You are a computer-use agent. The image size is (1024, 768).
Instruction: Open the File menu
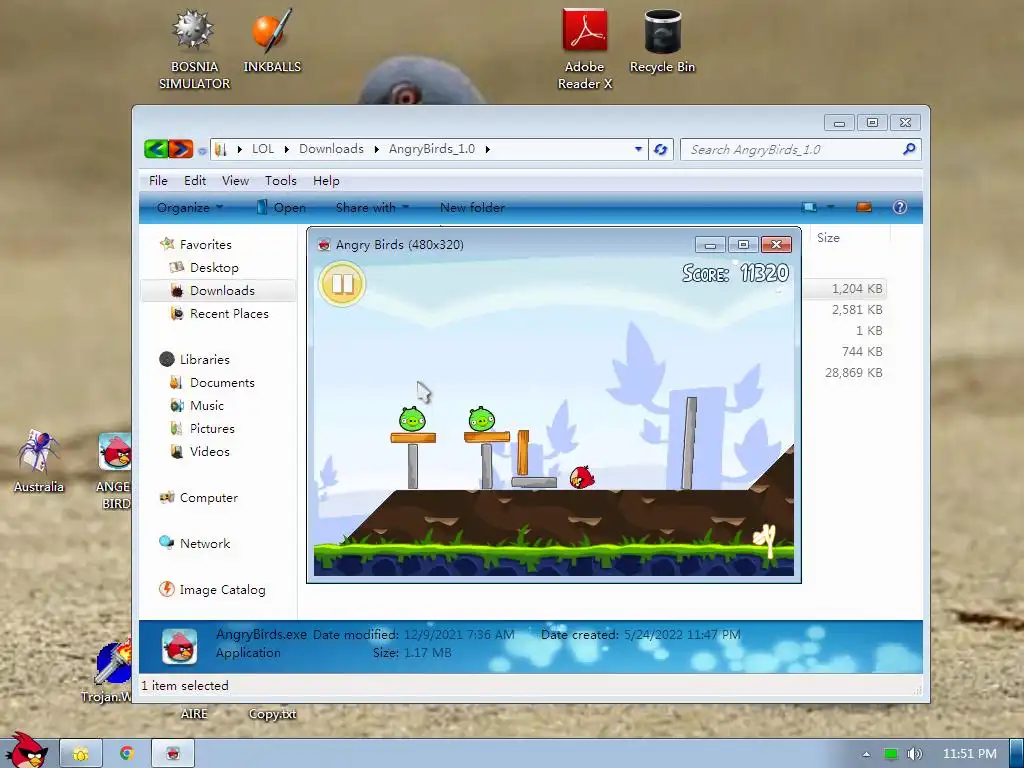point(158,181)
